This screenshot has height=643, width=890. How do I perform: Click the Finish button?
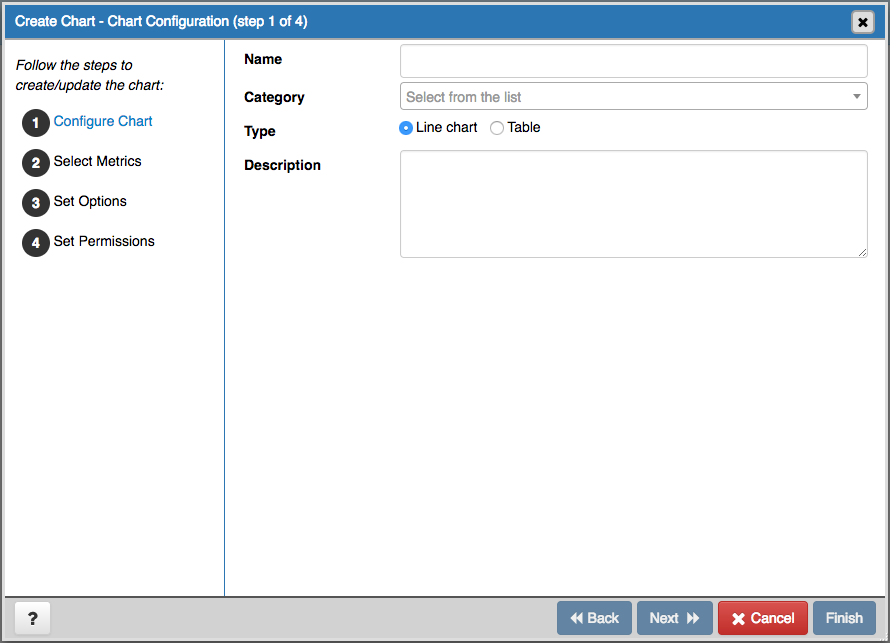[844, 618]
